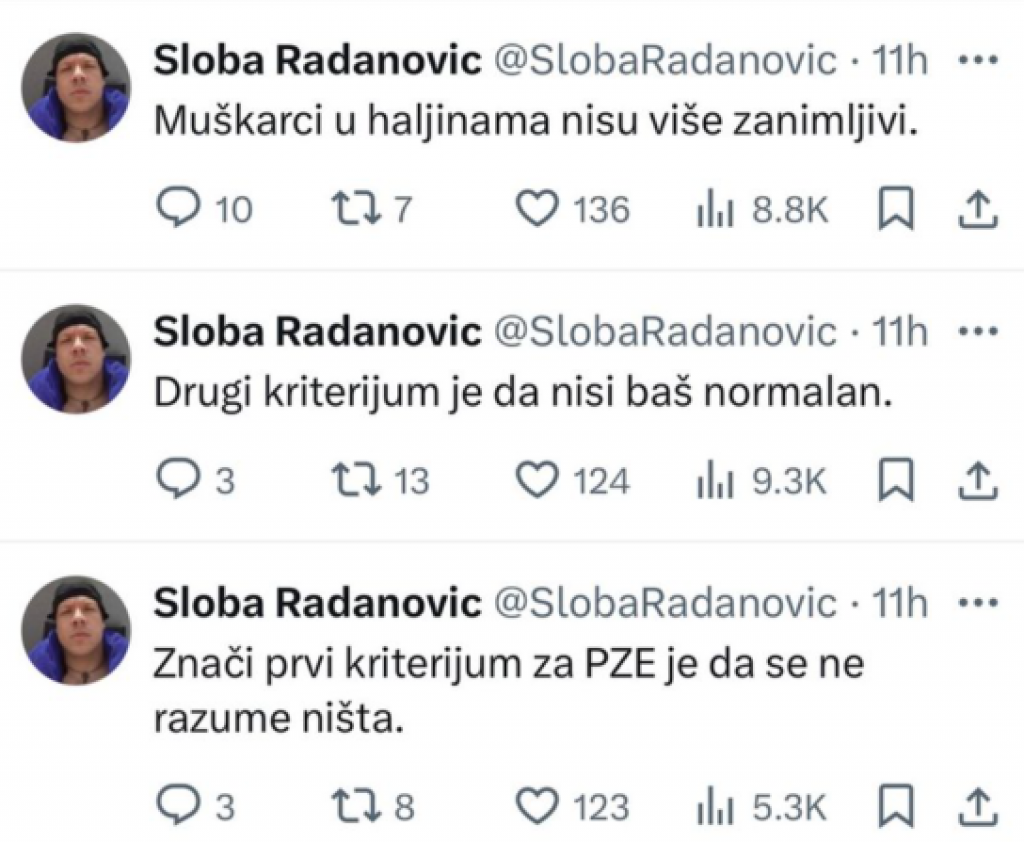This screenshot has height=842, width=1024.
Task: Open analytics showing 5.3K on bottom tweet
Action: click(x=716, y=806)
